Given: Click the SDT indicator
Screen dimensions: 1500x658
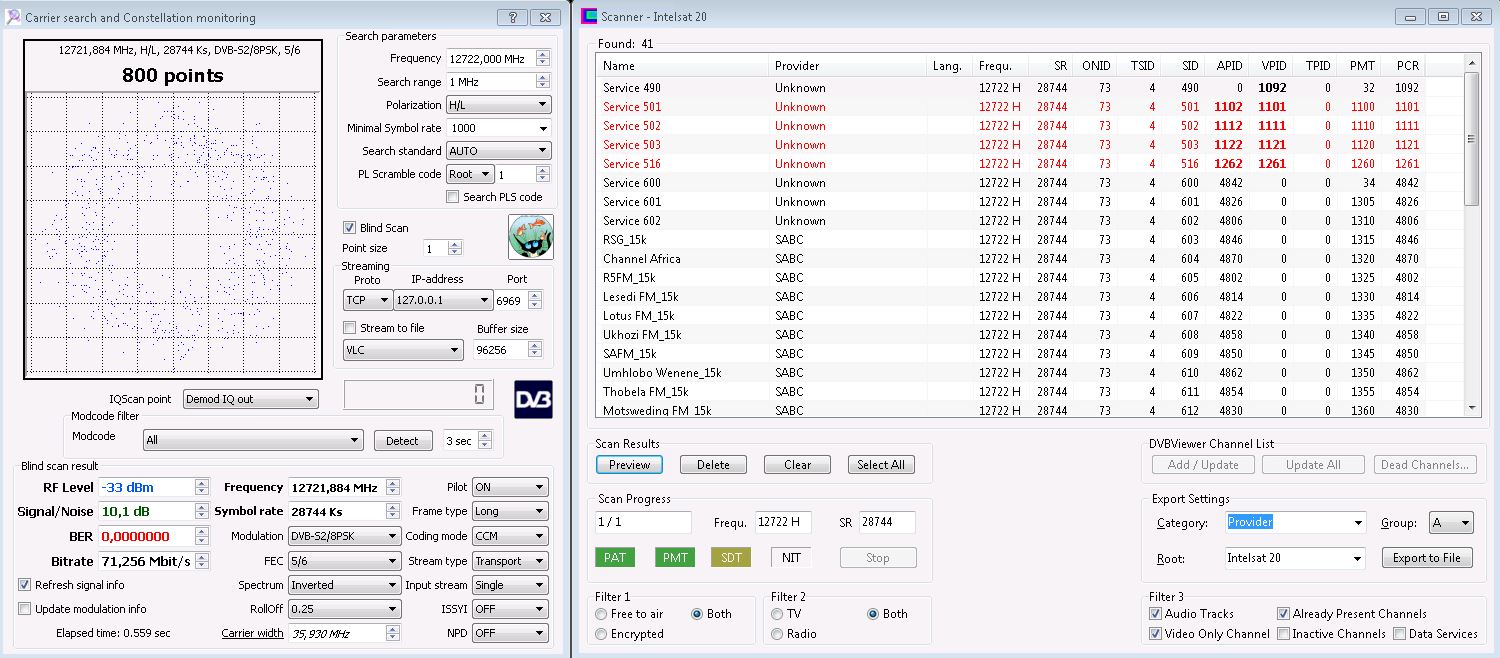Looking at the screenshot, I should click(731, 557).
